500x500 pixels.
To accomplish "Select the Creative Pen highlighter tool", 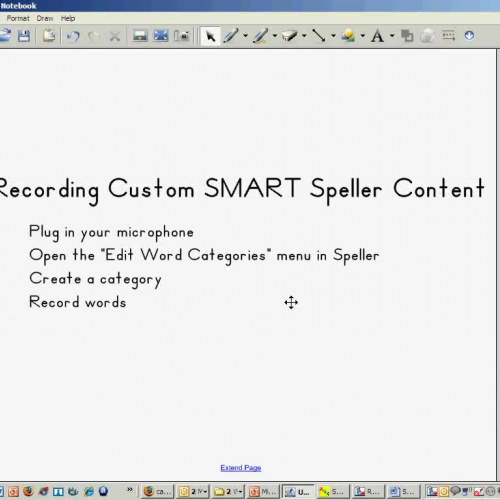I will pyautogui.click(x=260, y=36).
